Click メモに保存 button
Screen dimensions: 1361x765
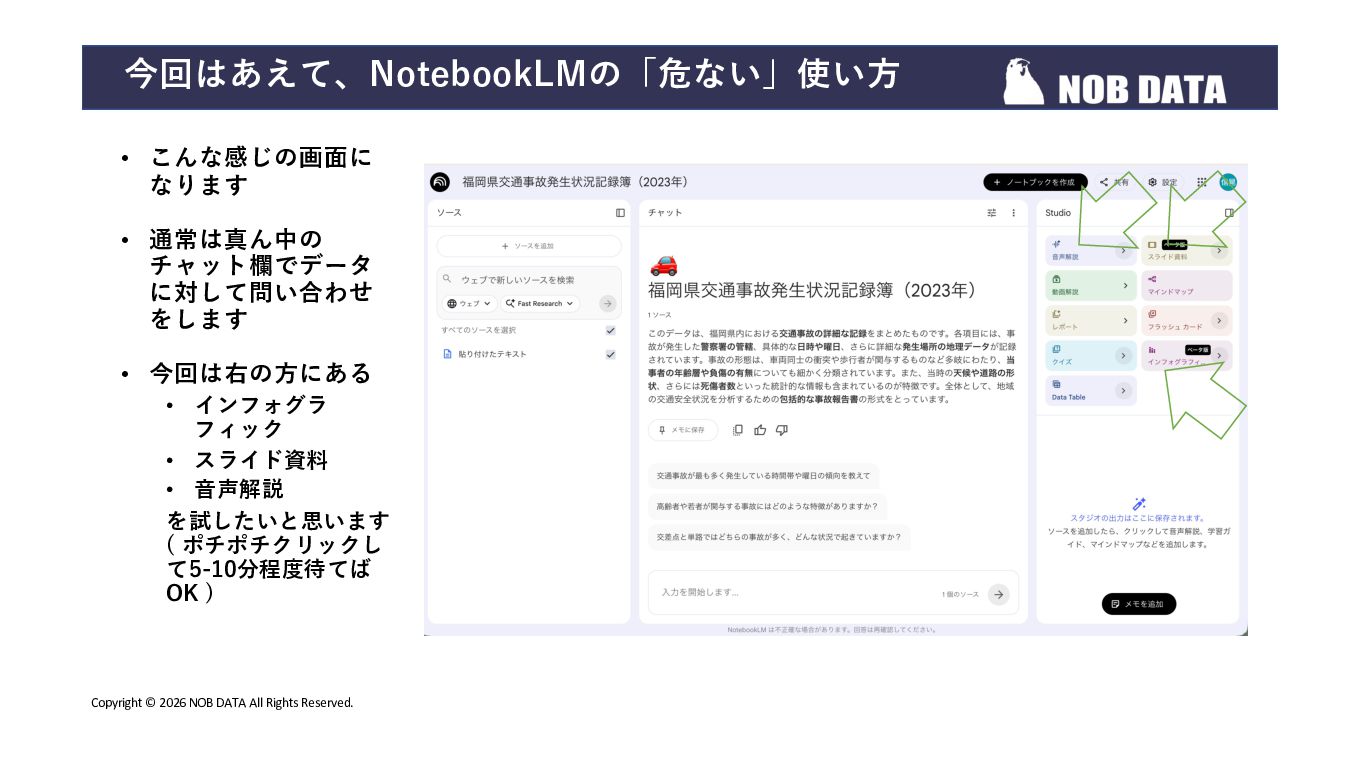tap(683, 430)
